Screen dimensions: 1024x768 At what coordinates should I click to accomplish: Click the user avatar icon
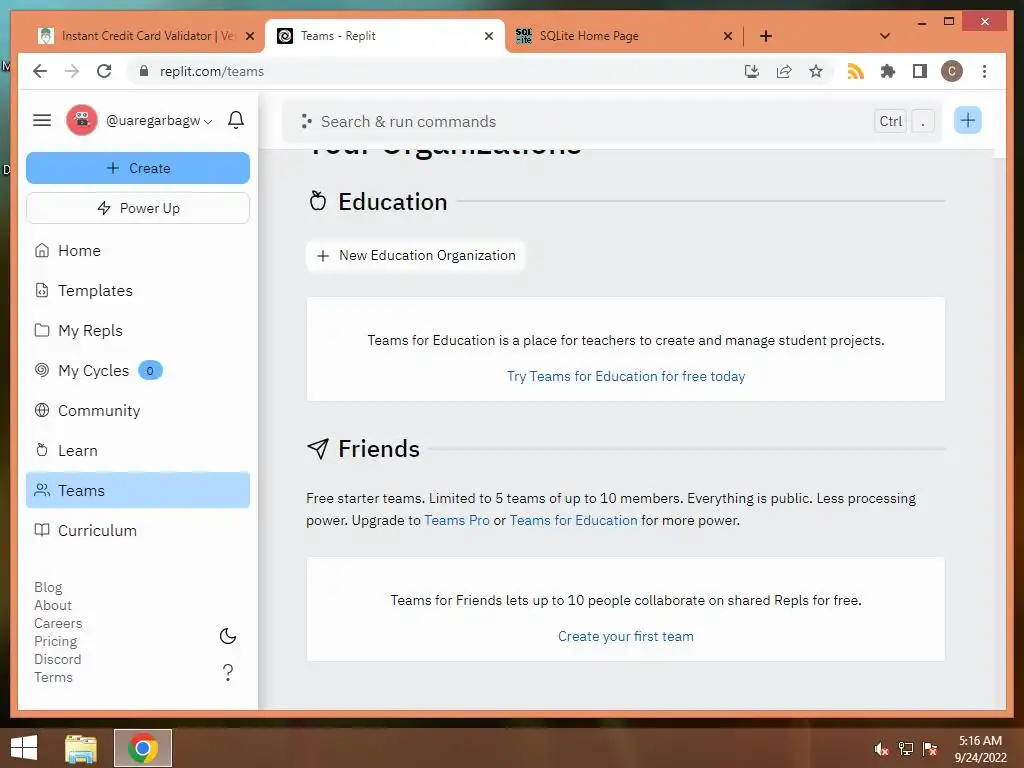tap(82, 120)
